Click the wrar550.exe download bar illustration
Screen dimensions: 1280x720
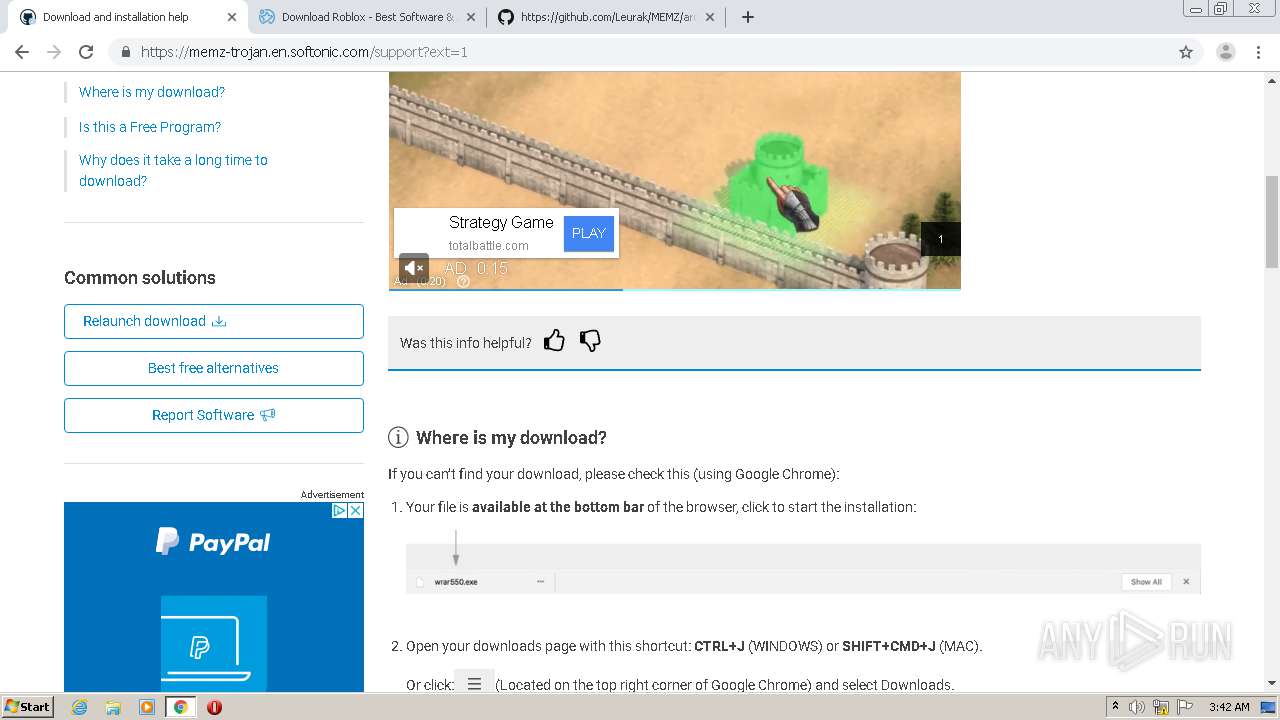click(803, 569)
